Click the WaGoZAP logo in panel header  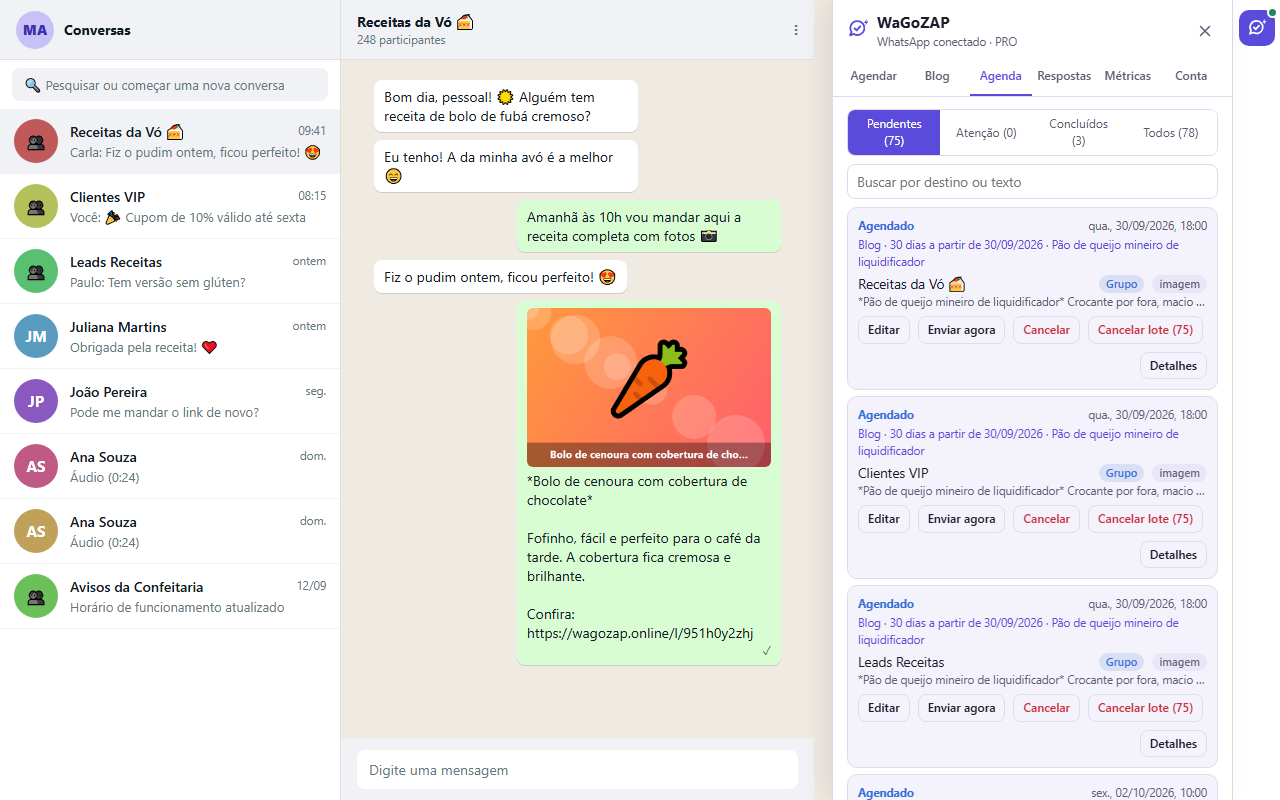[x=858, y=29]
